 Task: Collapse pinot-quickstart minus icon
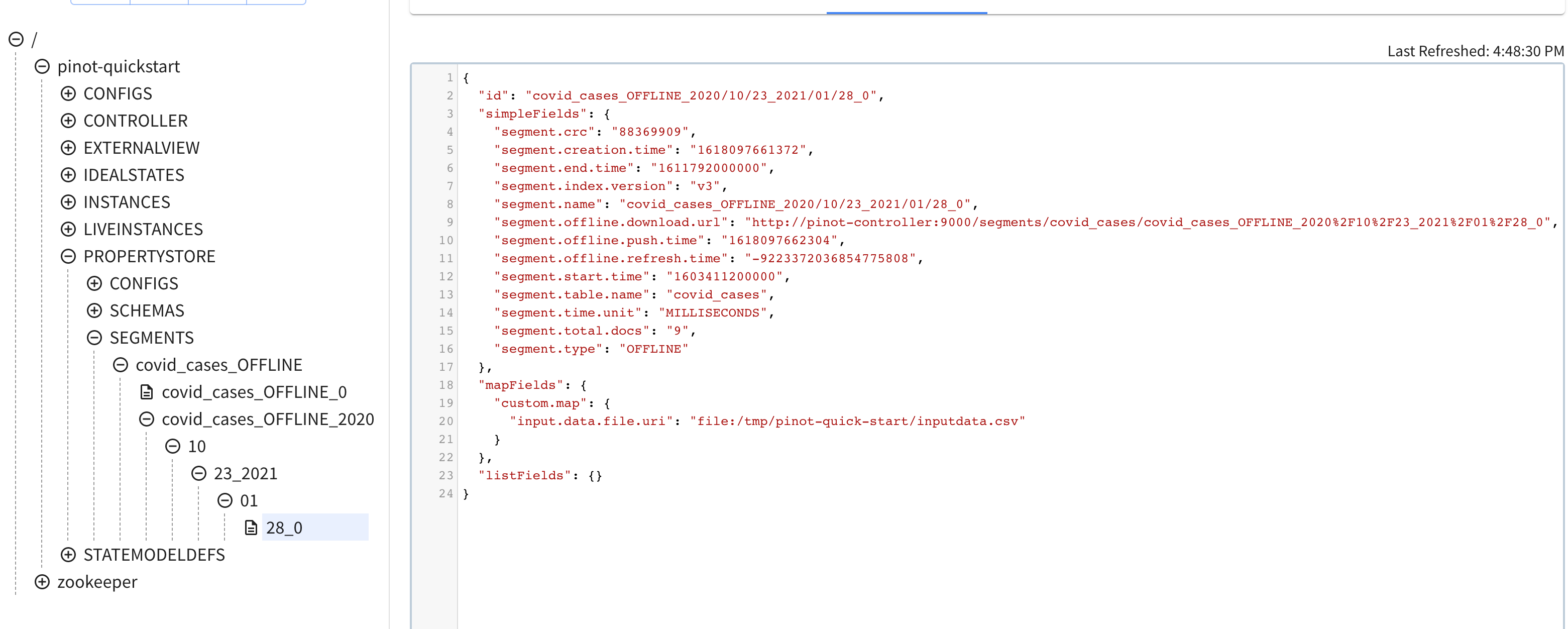click(x=42, y=66)
